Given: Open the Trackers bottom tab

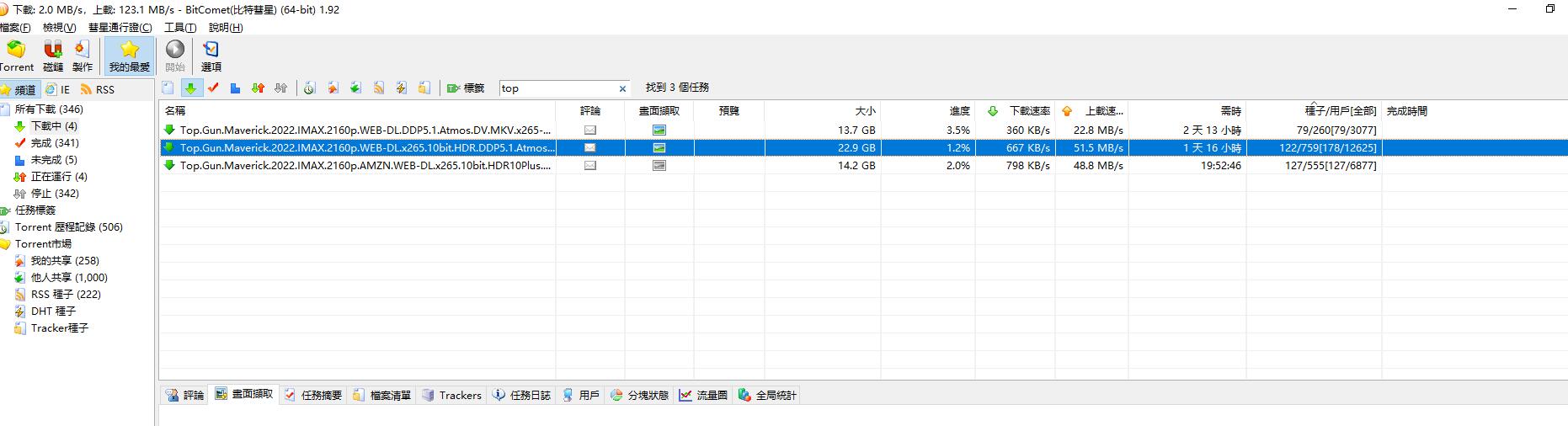Looking at the screenshot, I should (451, 395).
